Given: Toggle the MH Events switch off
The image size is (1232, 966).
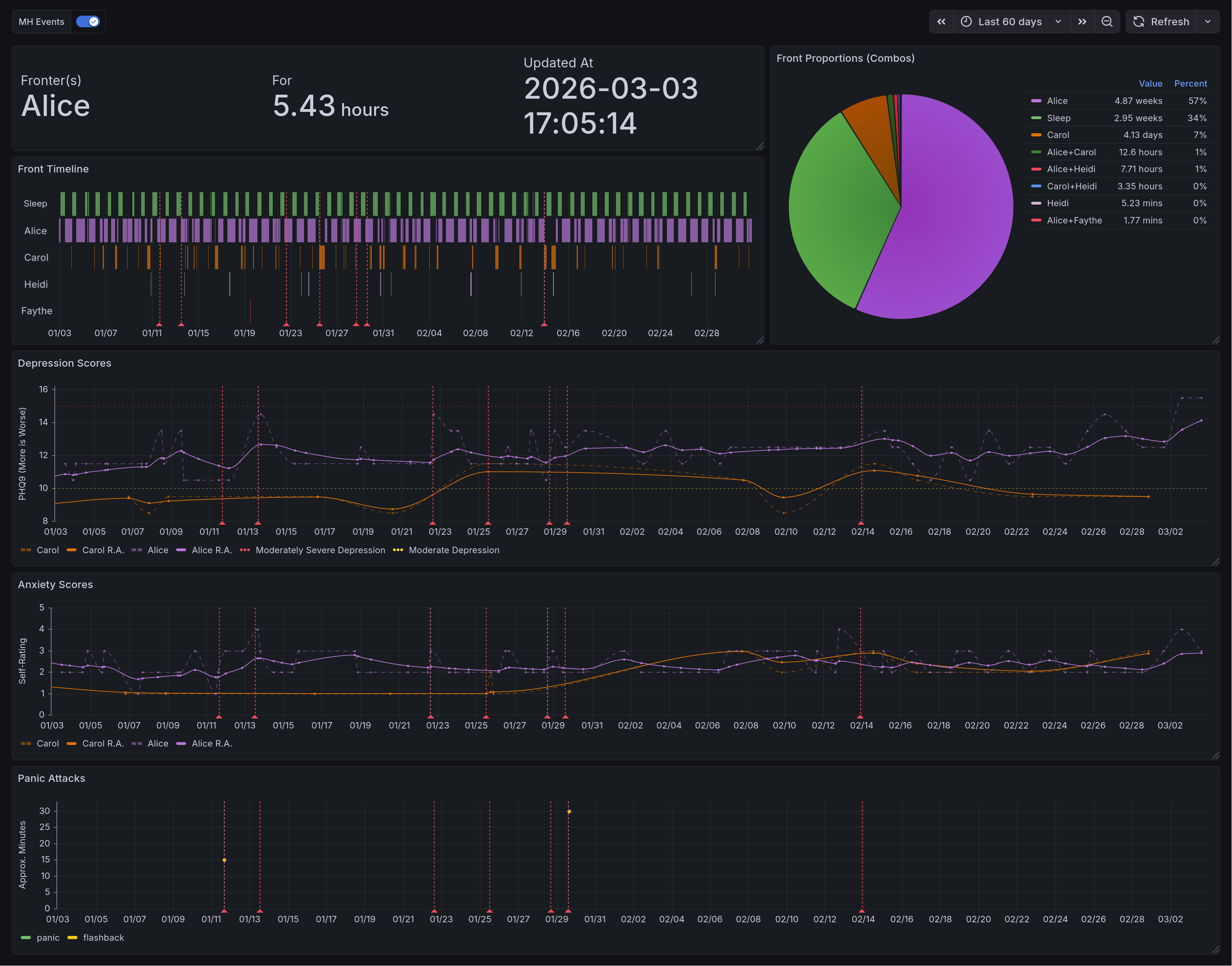Looking at the screenshot, I should [88, 22].
